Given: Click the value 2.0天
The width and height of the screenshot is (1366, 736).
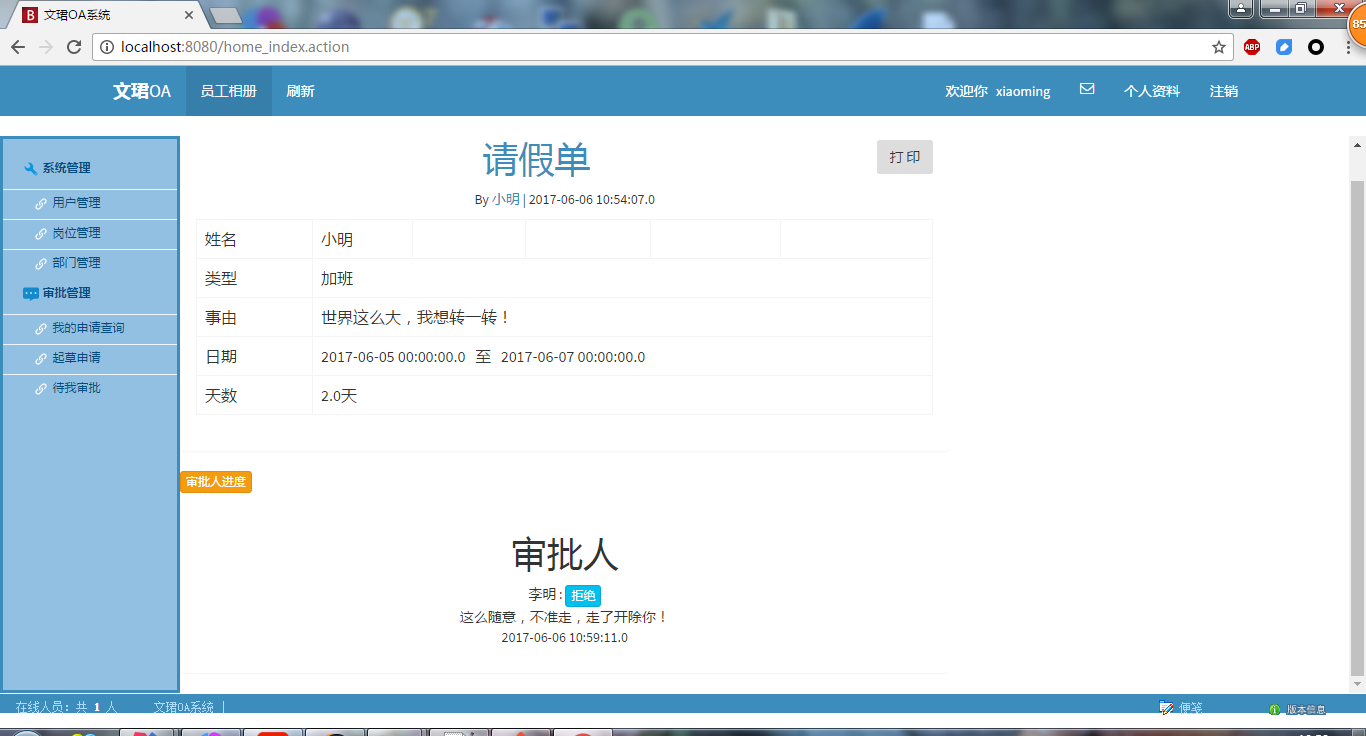Looking at the screenshot, I should pyautogui.click(x=339, y=396).
